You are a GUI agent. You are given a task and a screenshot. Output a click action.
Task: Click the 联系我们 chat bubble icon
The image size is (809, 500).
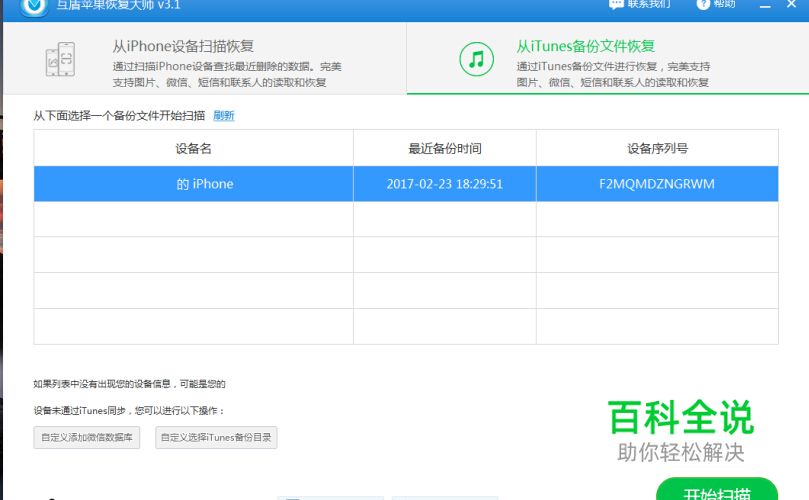point(616,4)
